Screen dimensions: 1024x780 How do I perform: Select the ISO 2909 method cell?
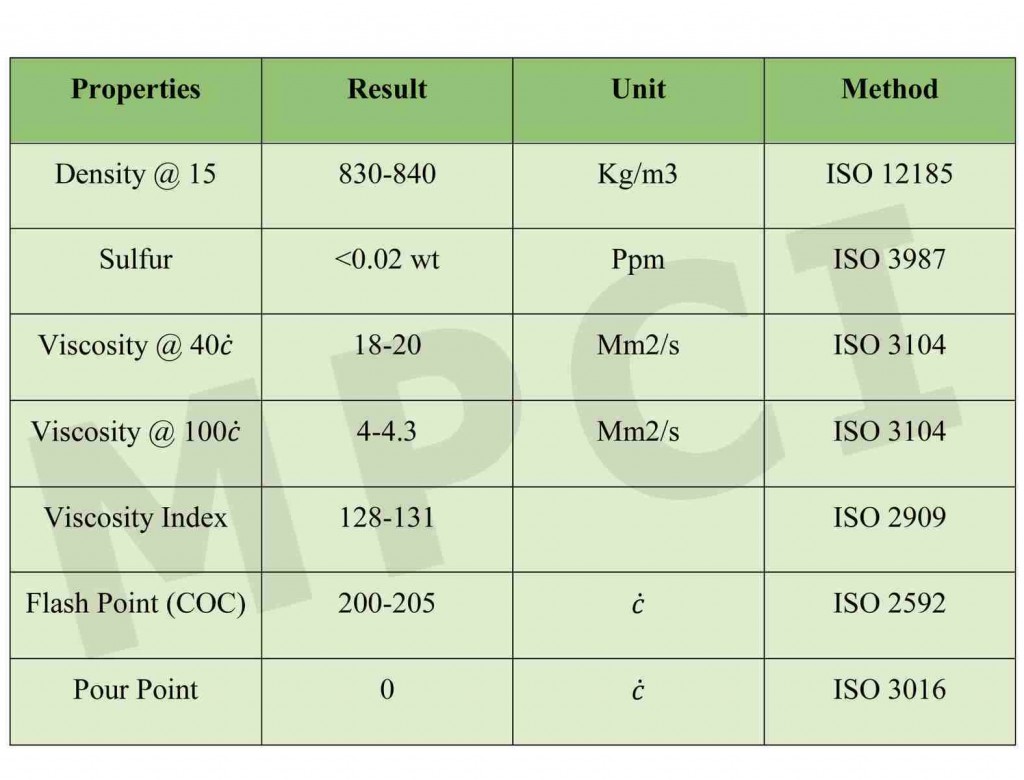(x=889, y=518)
